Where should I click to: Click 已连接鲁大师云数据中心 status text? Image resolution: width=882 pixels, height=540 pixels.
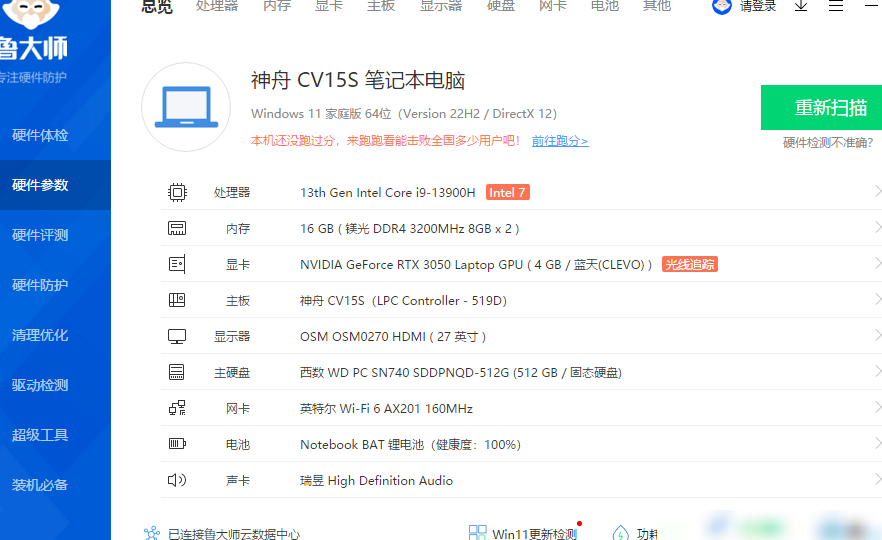point(234,534)
